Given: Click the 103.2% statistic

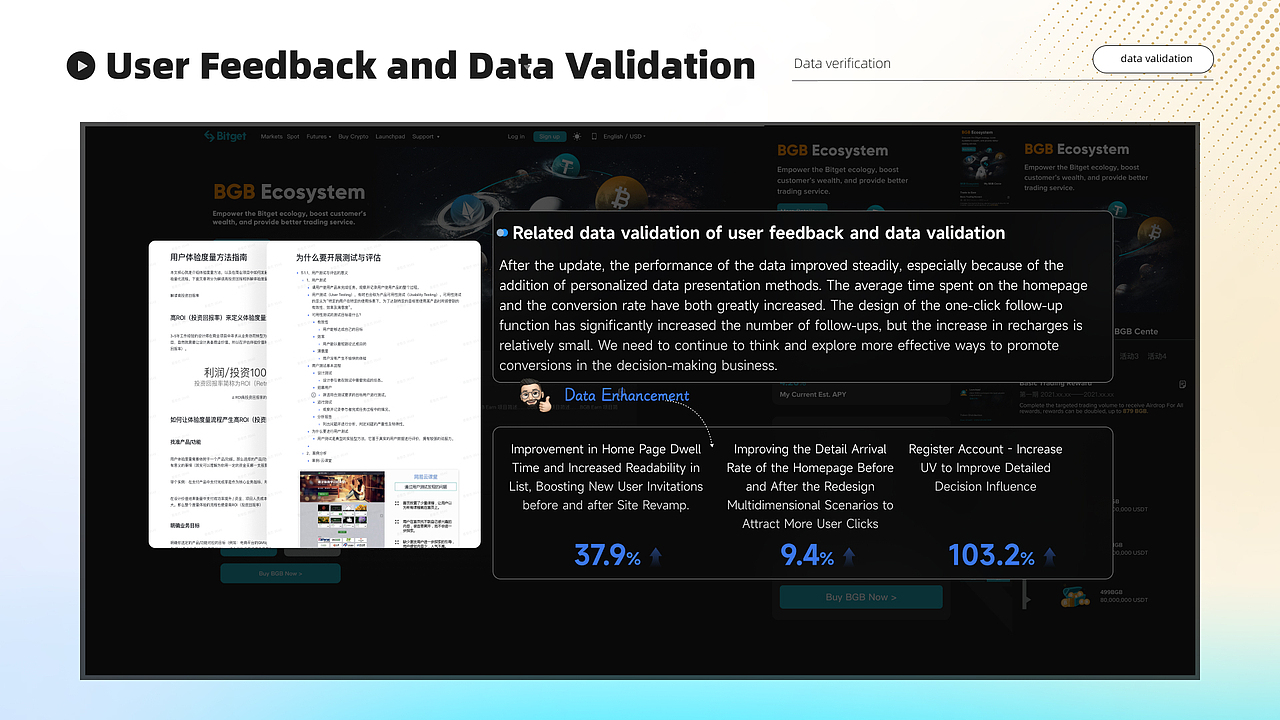Looking at the screenshot, I should pos(991,555).
